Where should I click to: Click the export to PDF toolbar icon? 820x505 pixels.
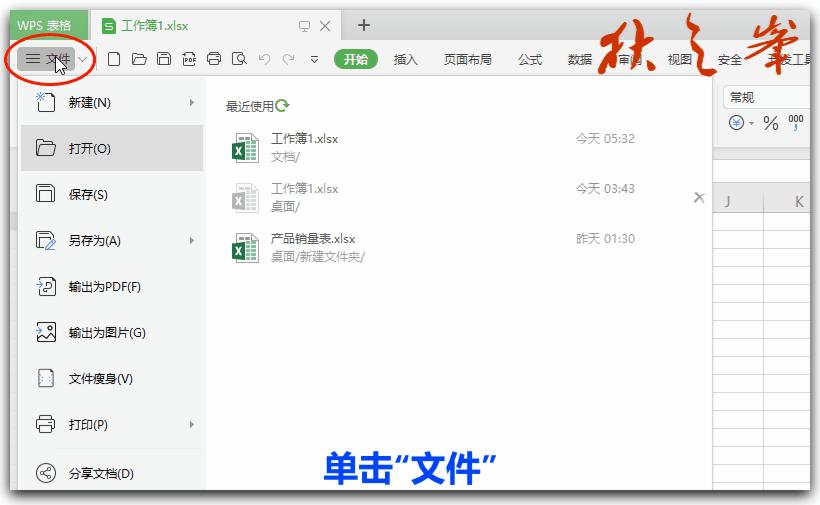click(189, 59)
